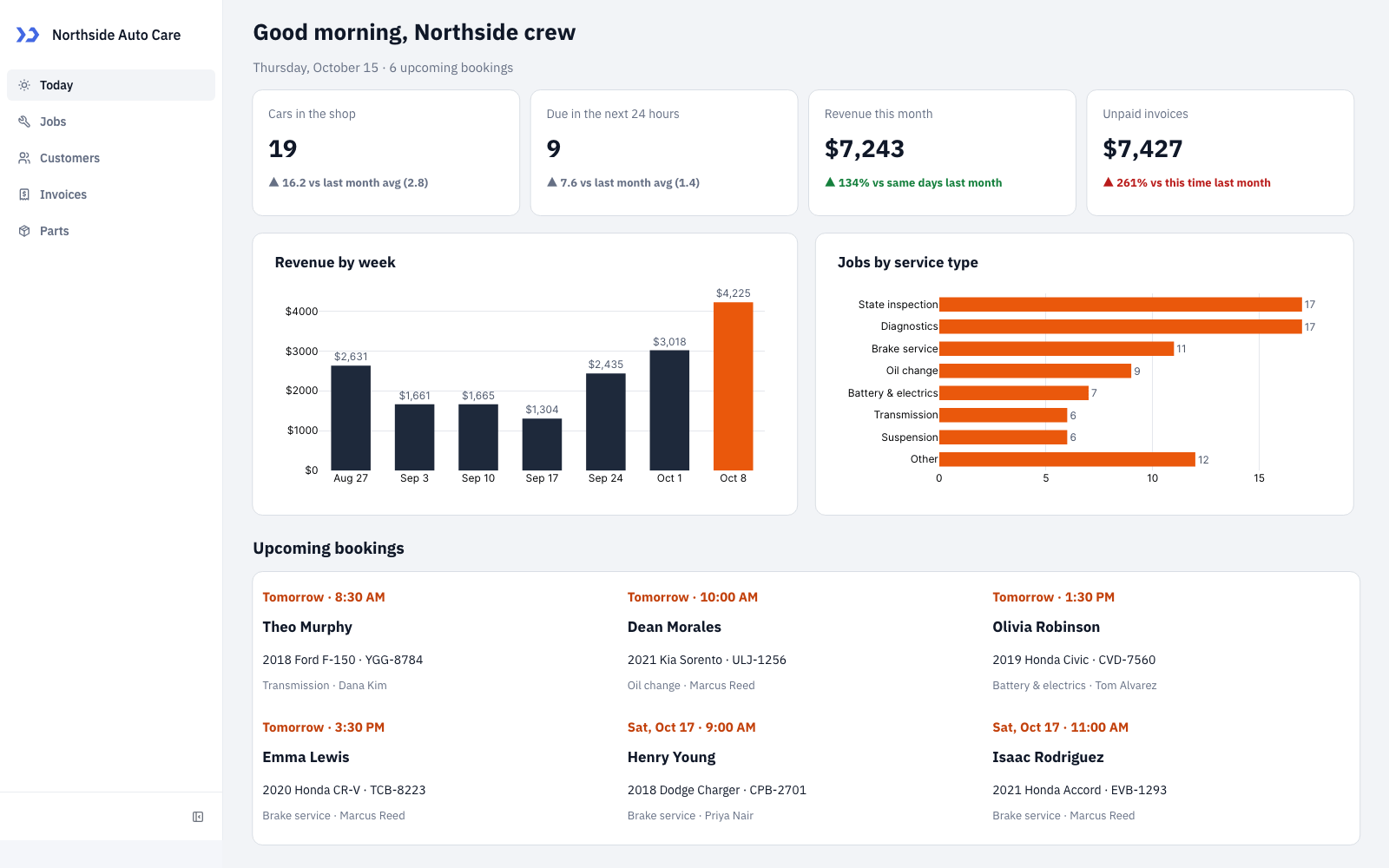Viewport: 1389px width, 868px height.
Task: Click the Northside Auto Care logo icon
Action: click(x=28, y=35)
